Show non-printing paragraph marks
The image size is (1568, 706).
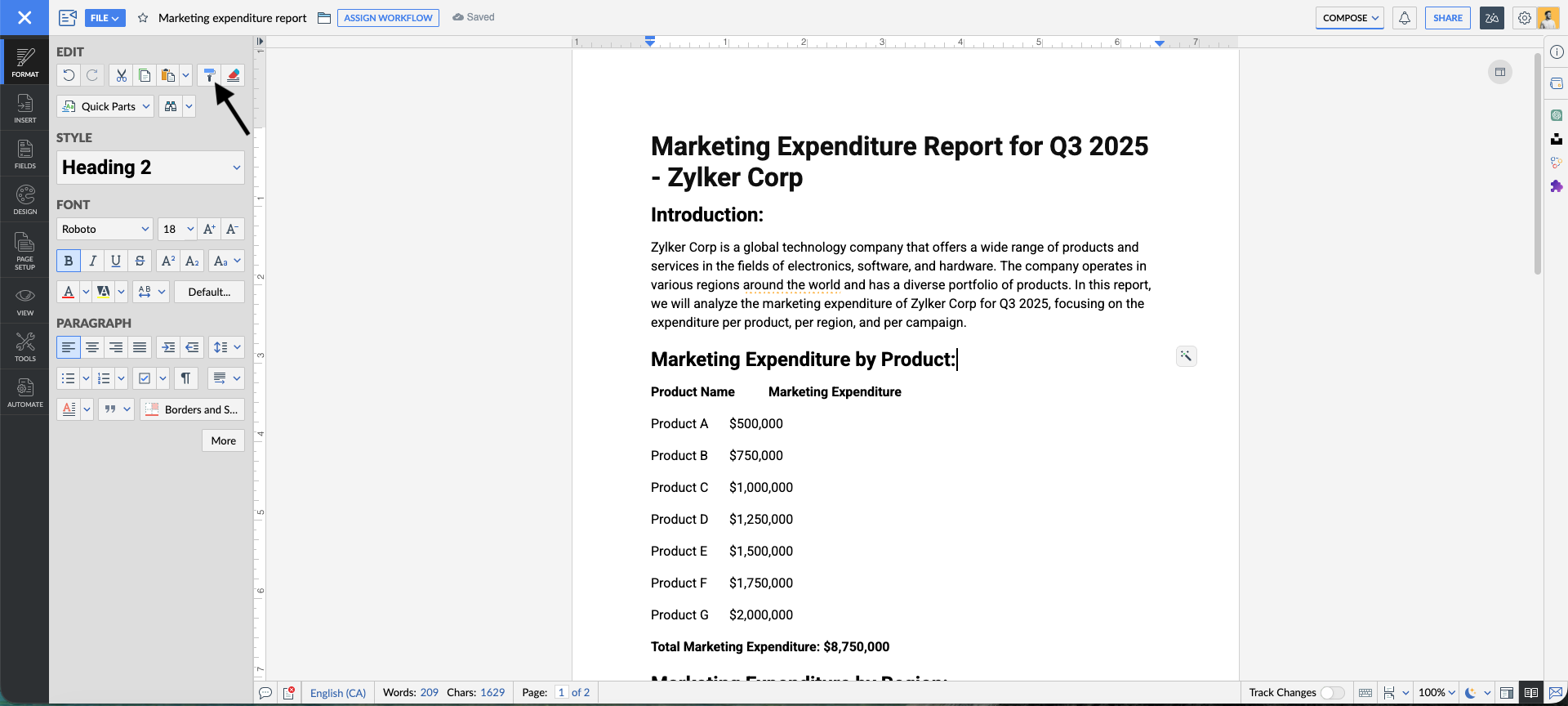click(x=185, y=378)
